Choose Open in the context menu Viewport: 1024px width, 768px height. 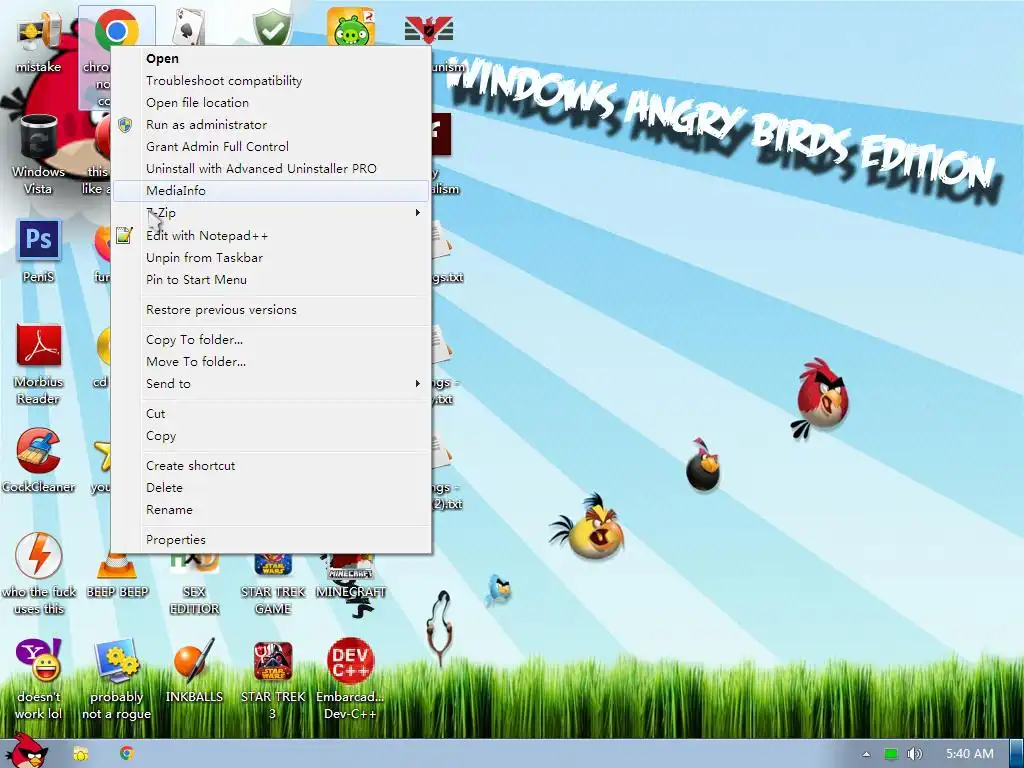(x=271, y=59)
